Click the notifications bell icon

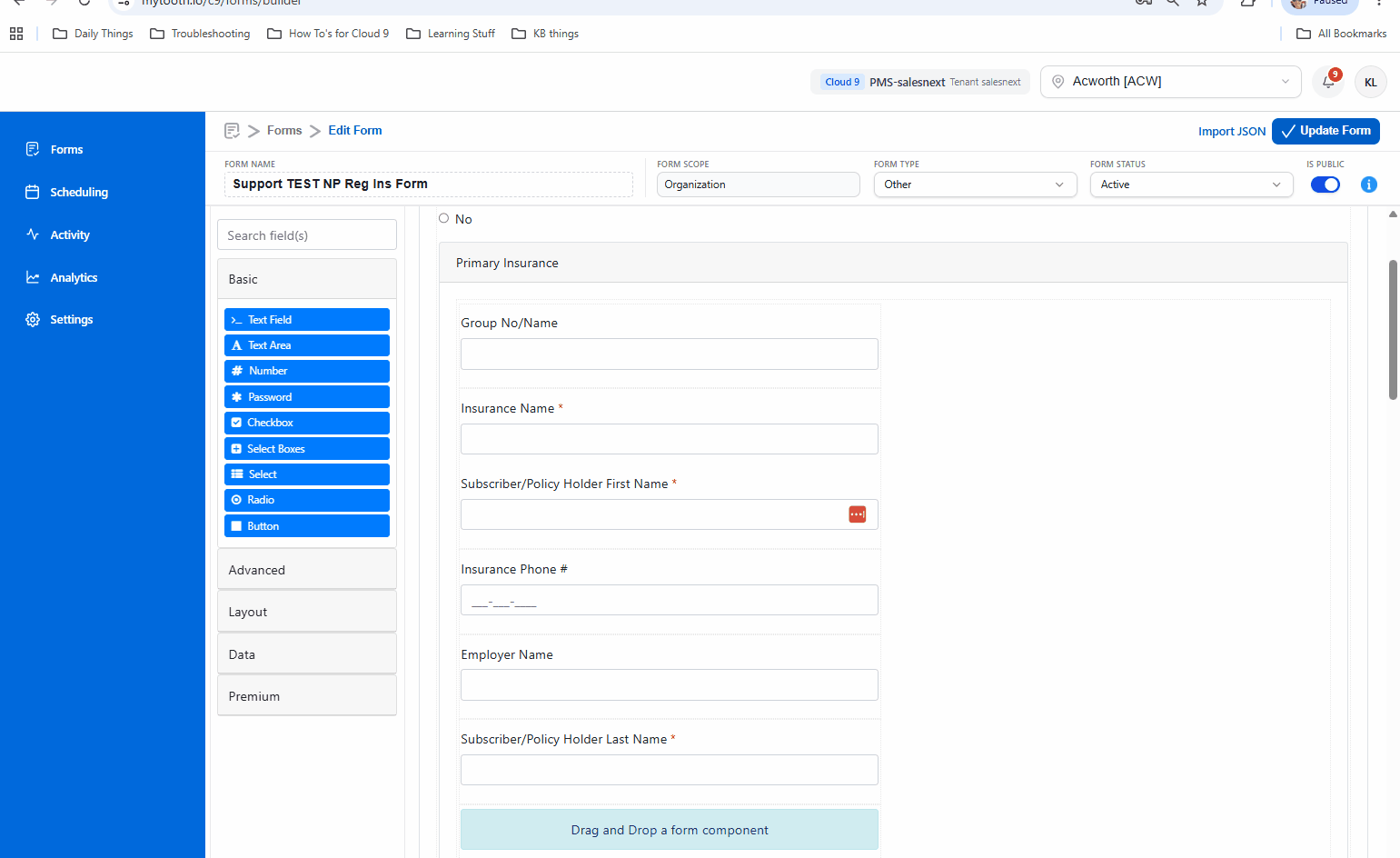[1328, 82]
